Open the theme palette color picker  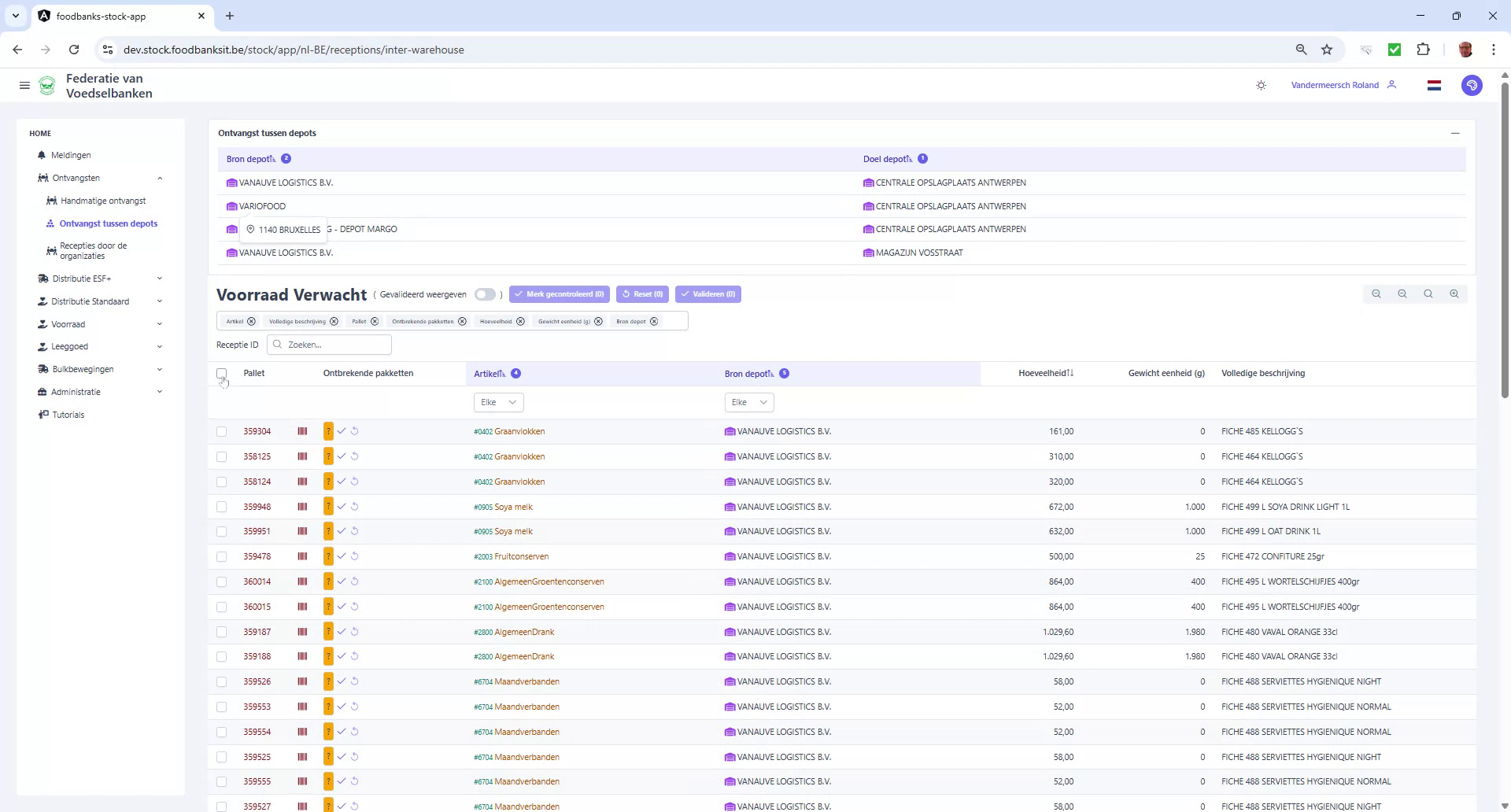(x=1472, y=85)
